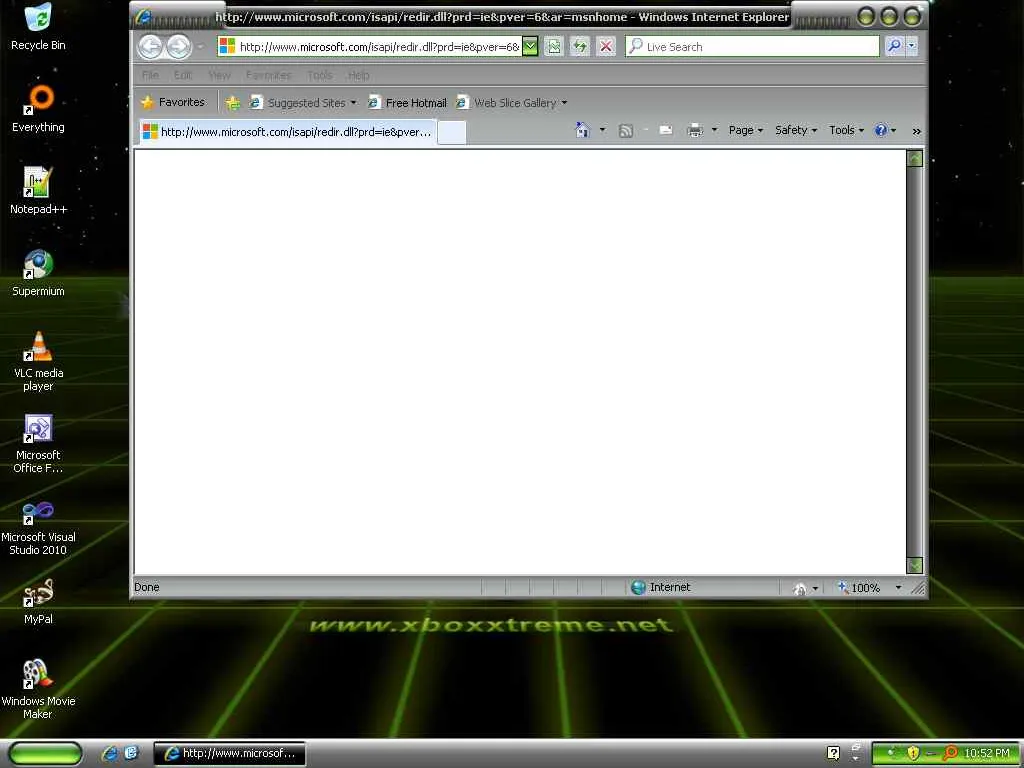Screen dimensions: 1024x768
Task: Click the second Quick Launch icon
Action: (131, 753)
